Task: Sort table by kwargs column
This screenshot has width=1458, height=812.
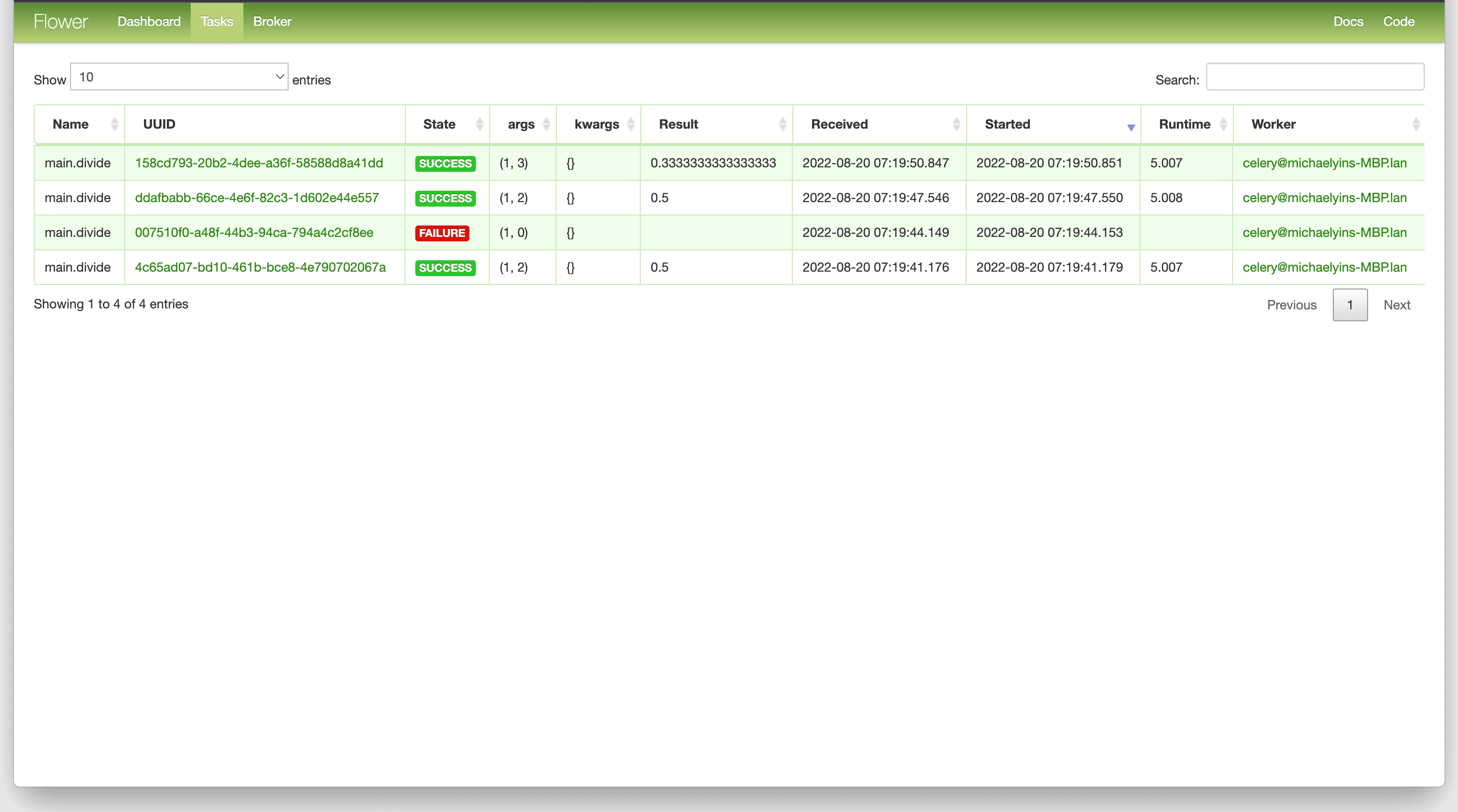Action: tap(598, 124)
